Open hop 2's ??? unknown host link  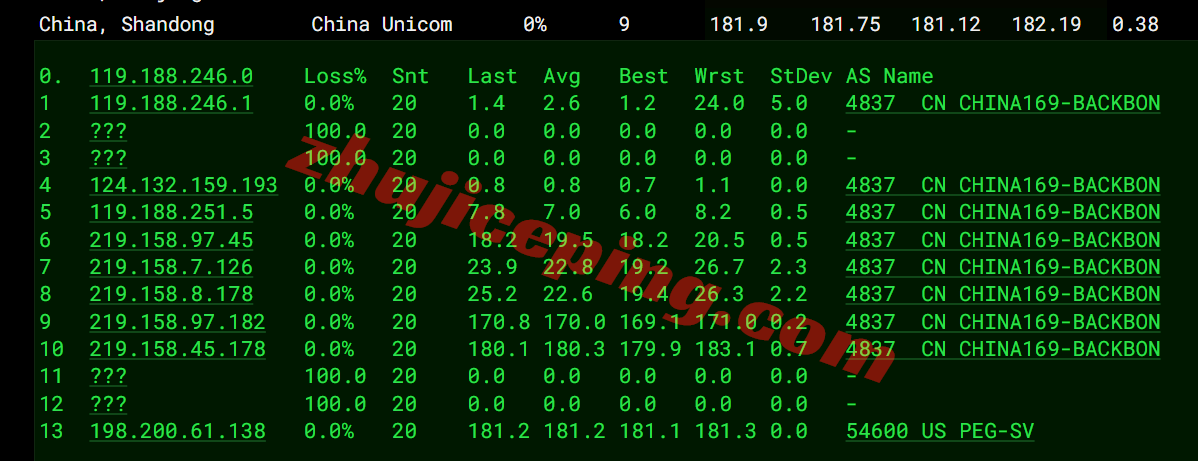pos(108,131)
